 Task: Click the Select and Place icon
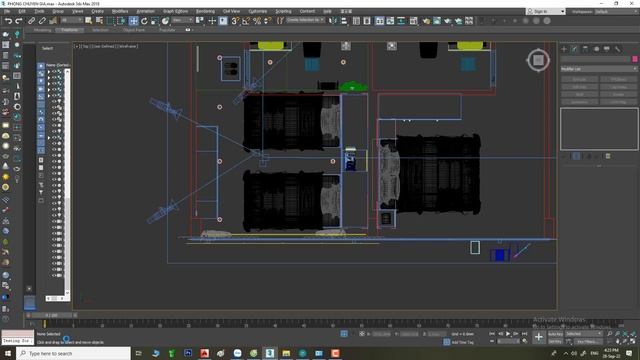165,21
